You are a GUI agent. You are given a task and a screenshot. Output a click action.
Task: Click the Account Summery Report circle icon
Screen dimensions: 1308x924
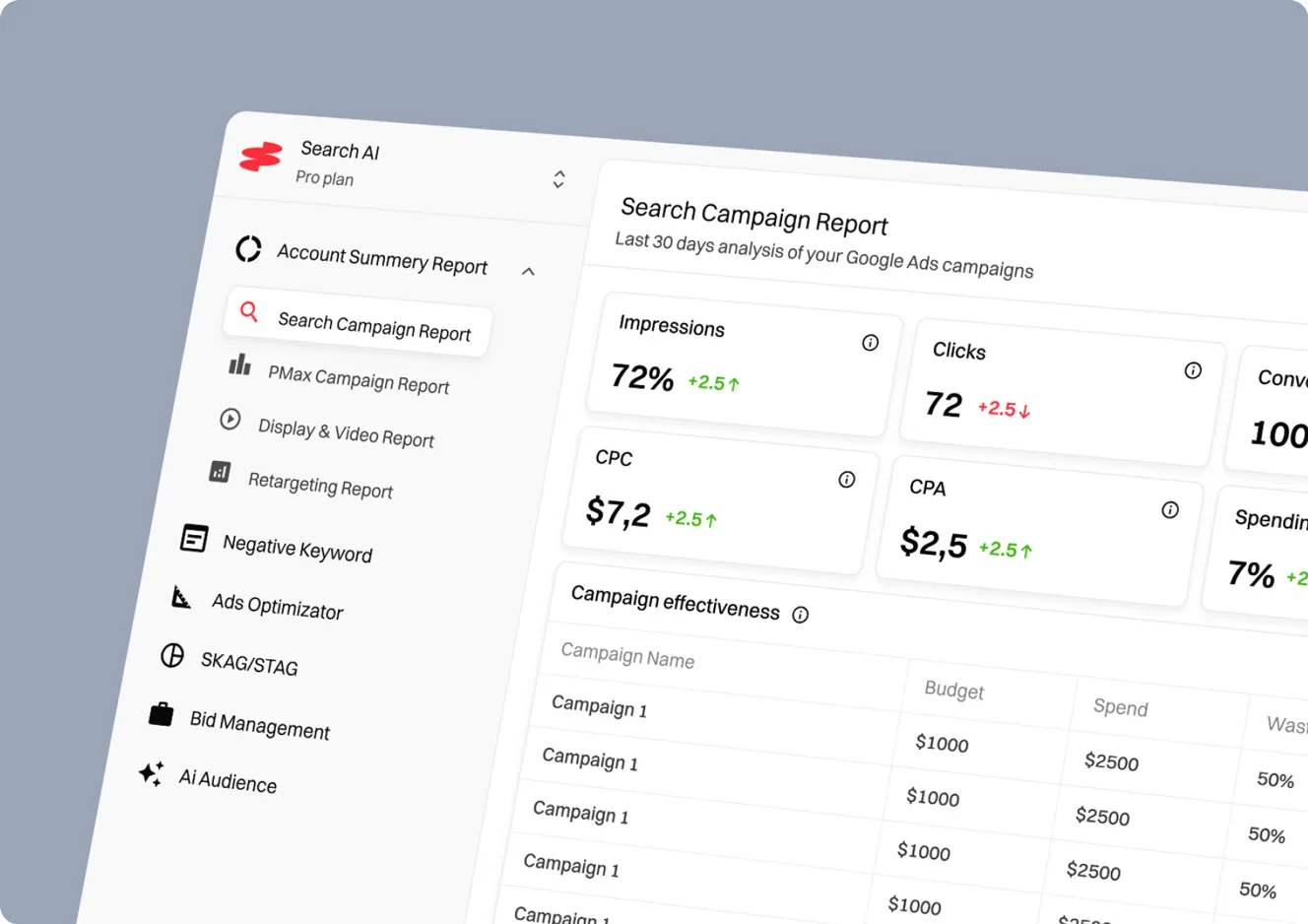[x=248, y=248]
